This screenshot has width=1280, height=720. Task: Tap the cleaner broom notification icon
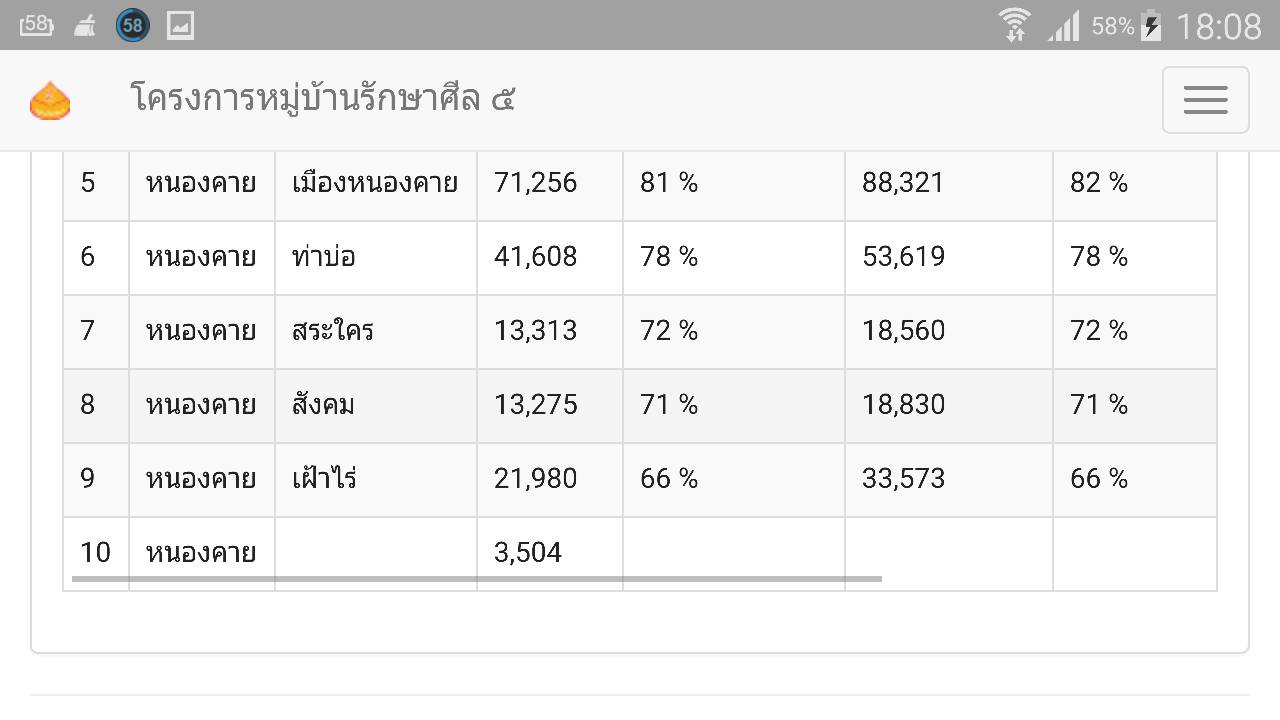86,25
